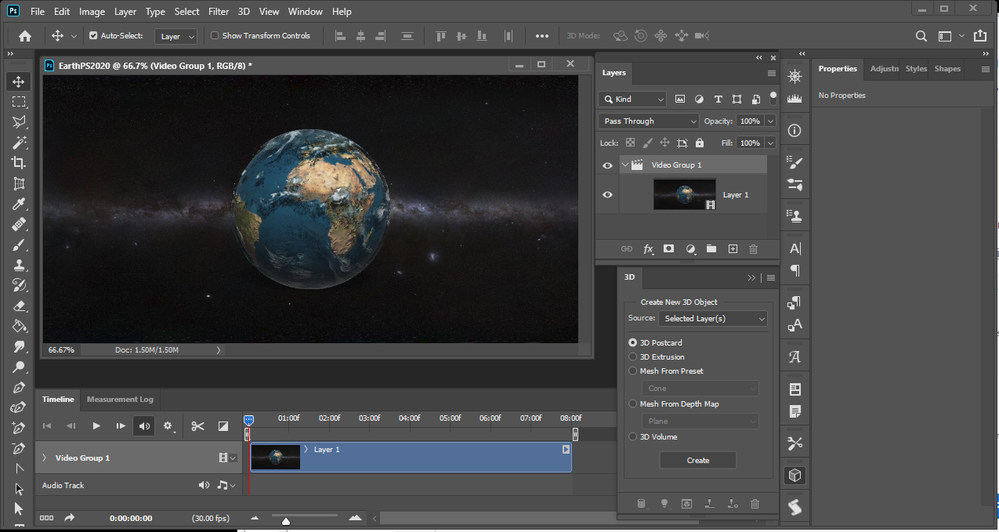Select the Move tool in the toolbar
Screen dimensions: 999x532
pos(19,81)
